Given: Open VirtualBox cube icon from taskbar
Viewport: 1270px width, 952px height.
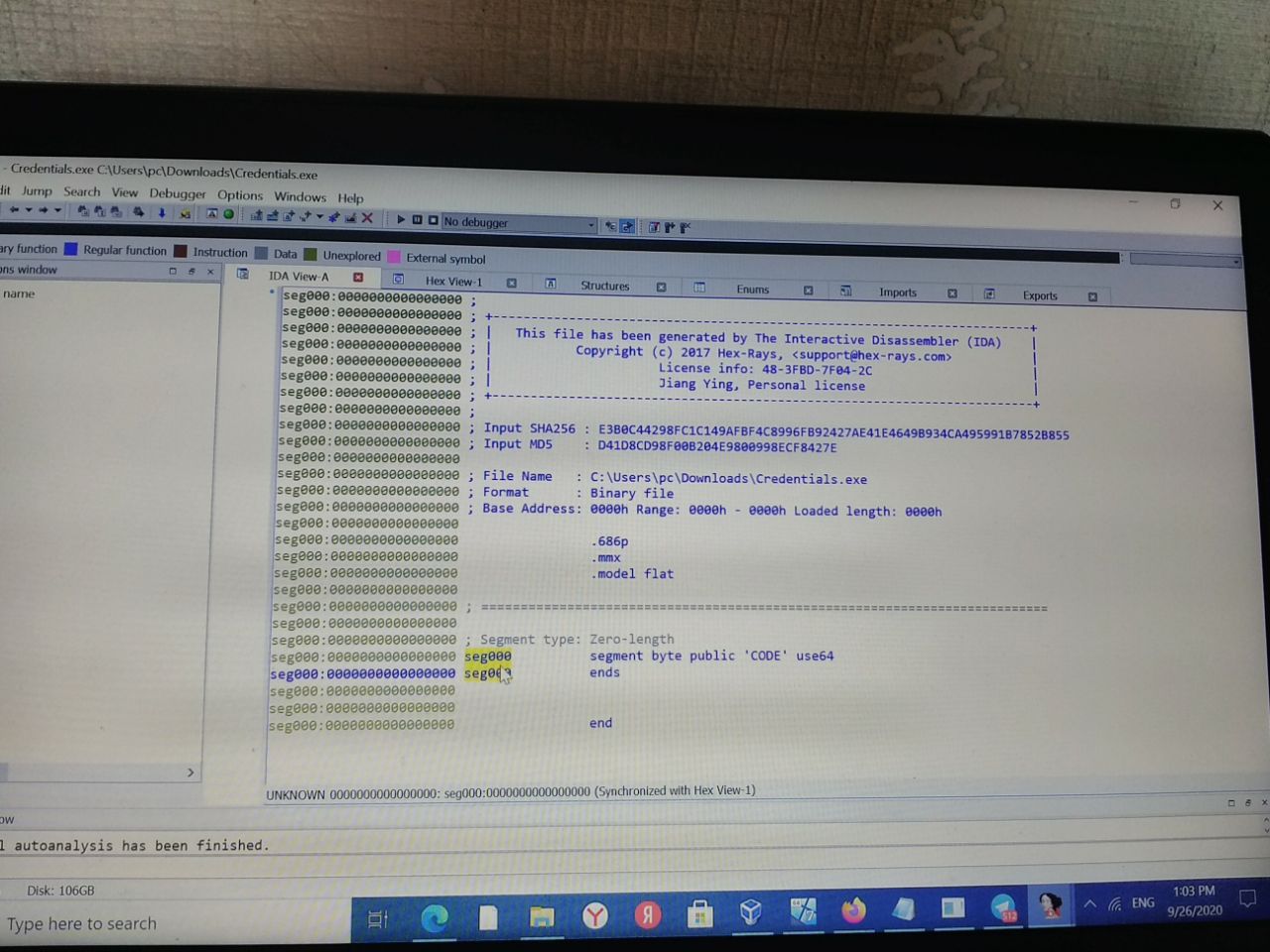Looking at the screenshot, I should click(x=750, y=911).
